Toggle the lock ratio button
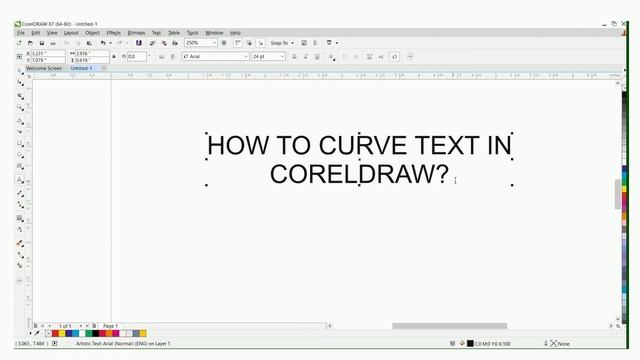The width and height of the screenshot is (640, 360). click(114, 57)
